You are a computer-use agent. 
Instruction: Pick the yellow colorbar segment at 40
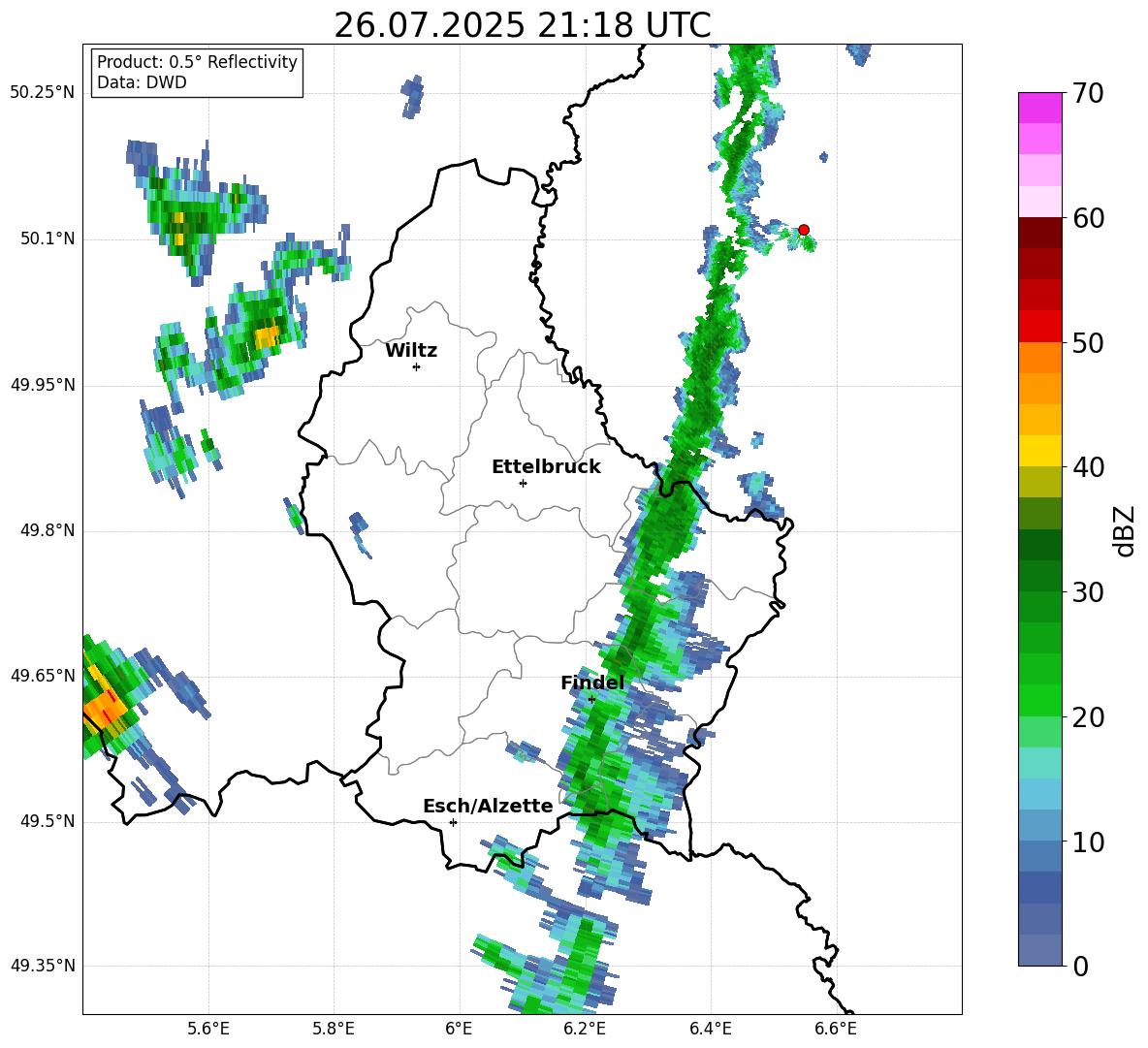pyautogui.click(x=1039, y=451)
